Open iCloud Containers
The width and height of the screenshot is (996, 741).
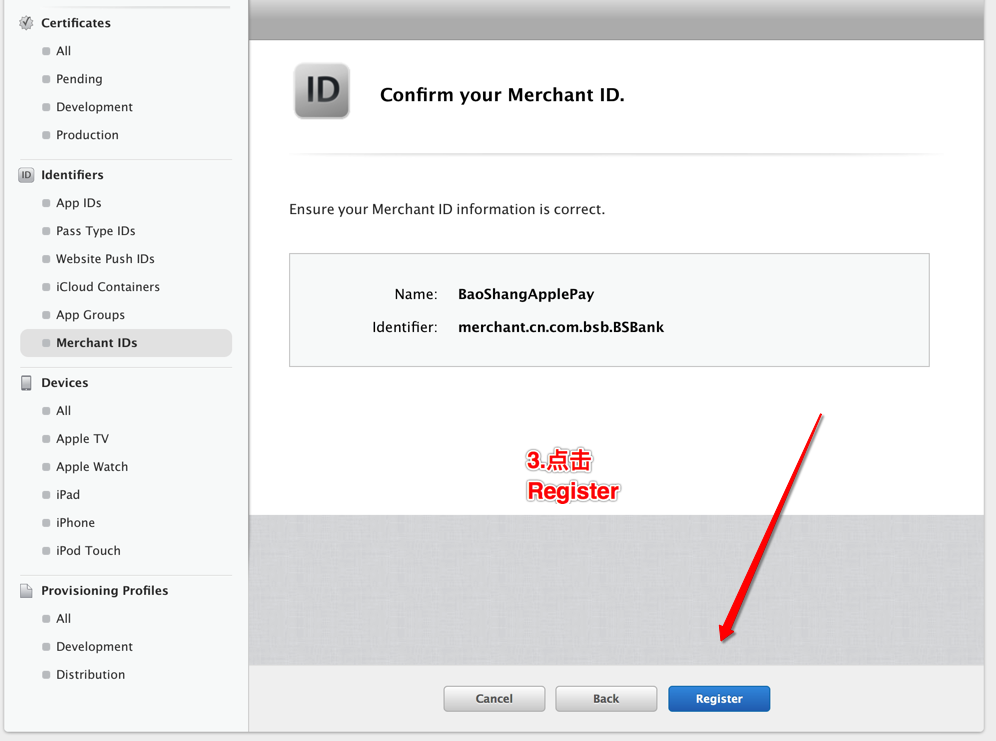(x=107, y=286)
